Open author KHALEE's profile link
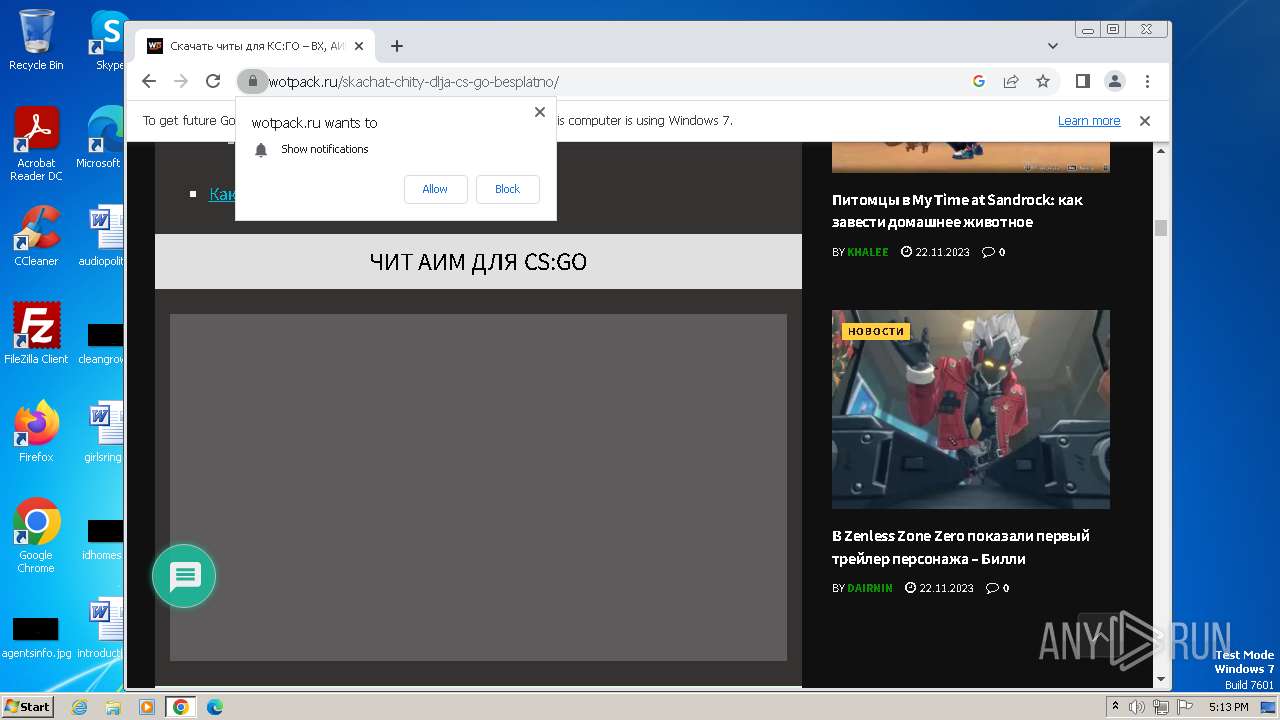The height and width of the screenshot is (720, 1280). pyautogui.click(x=868, y=252)
